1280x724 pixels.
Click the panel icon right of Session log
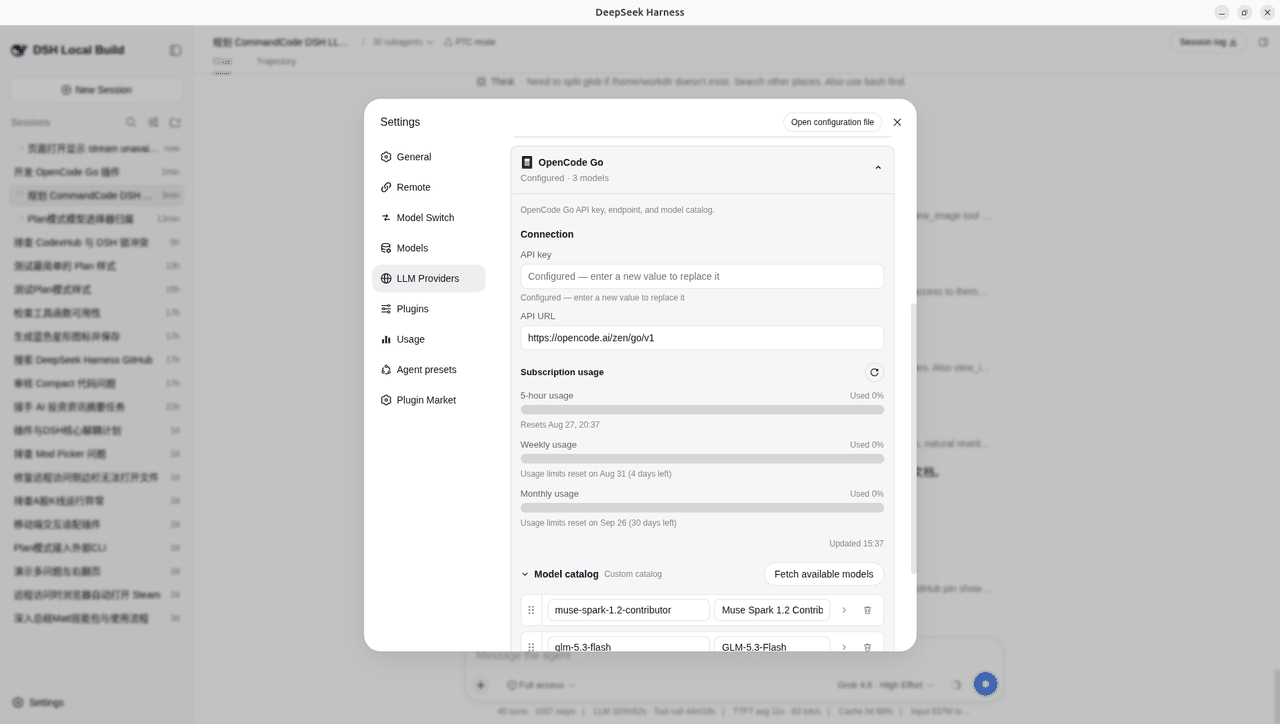click(x=1263, y=42)
